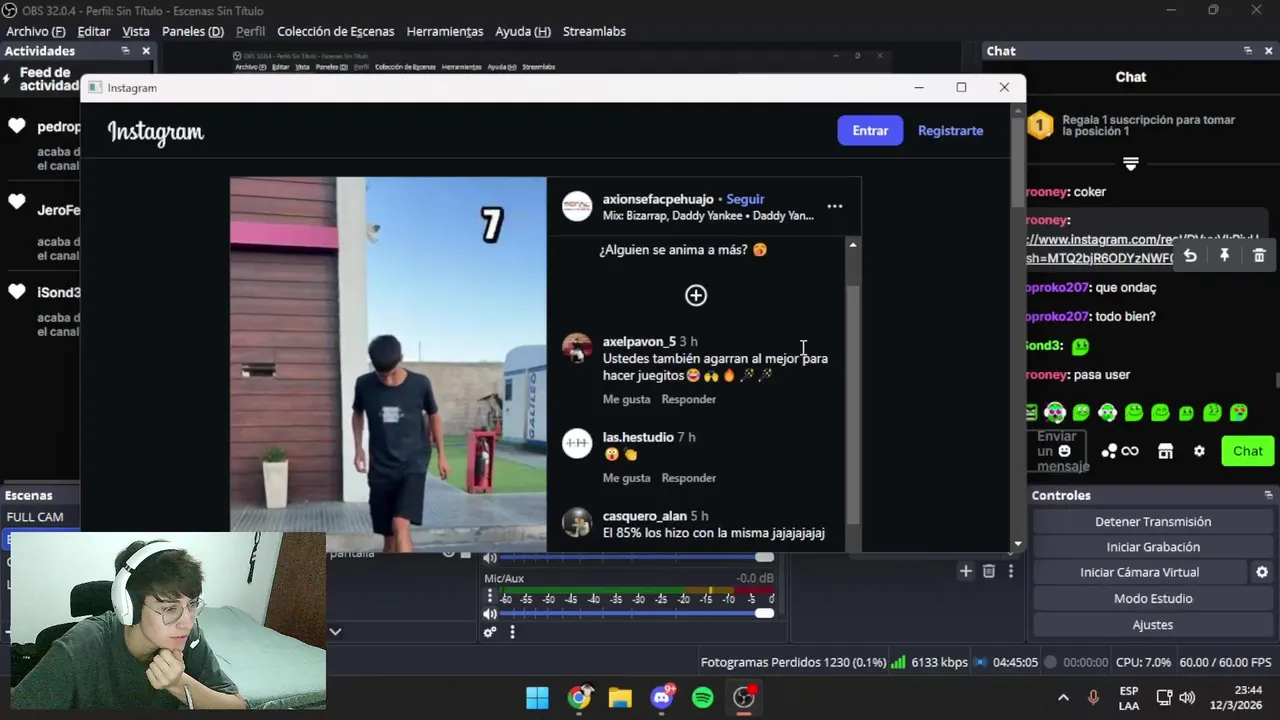
Task: Open the Editar menu
Action: [x=94, y=31]
